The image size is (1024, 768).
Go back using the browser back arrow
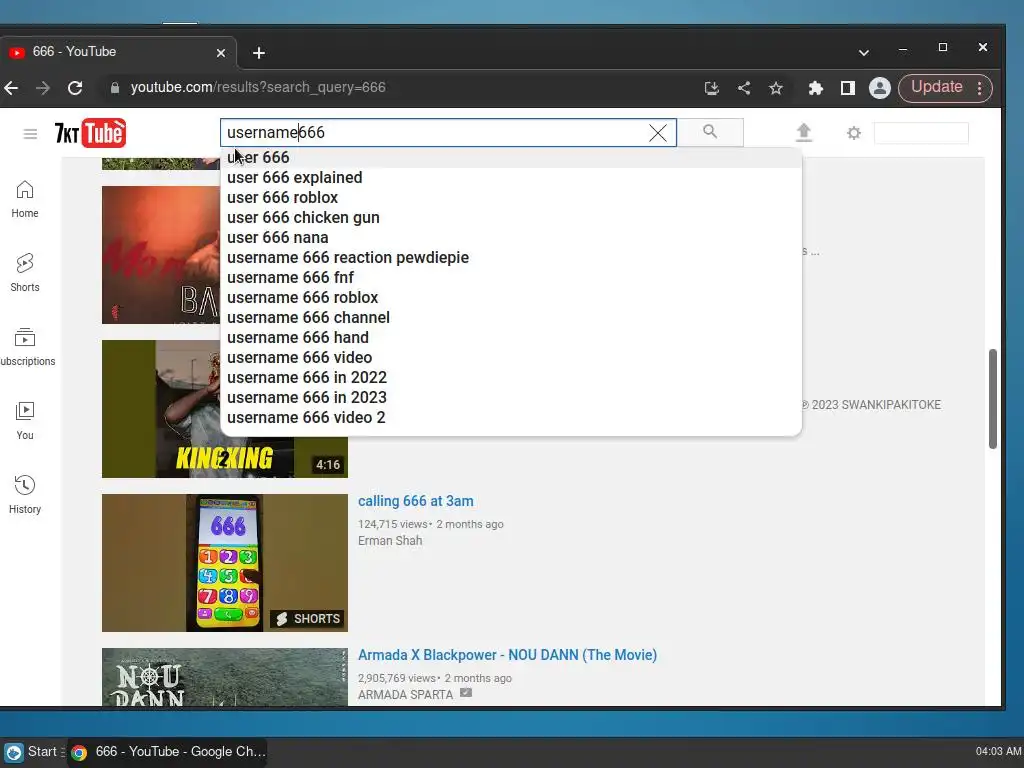[11, 88]
